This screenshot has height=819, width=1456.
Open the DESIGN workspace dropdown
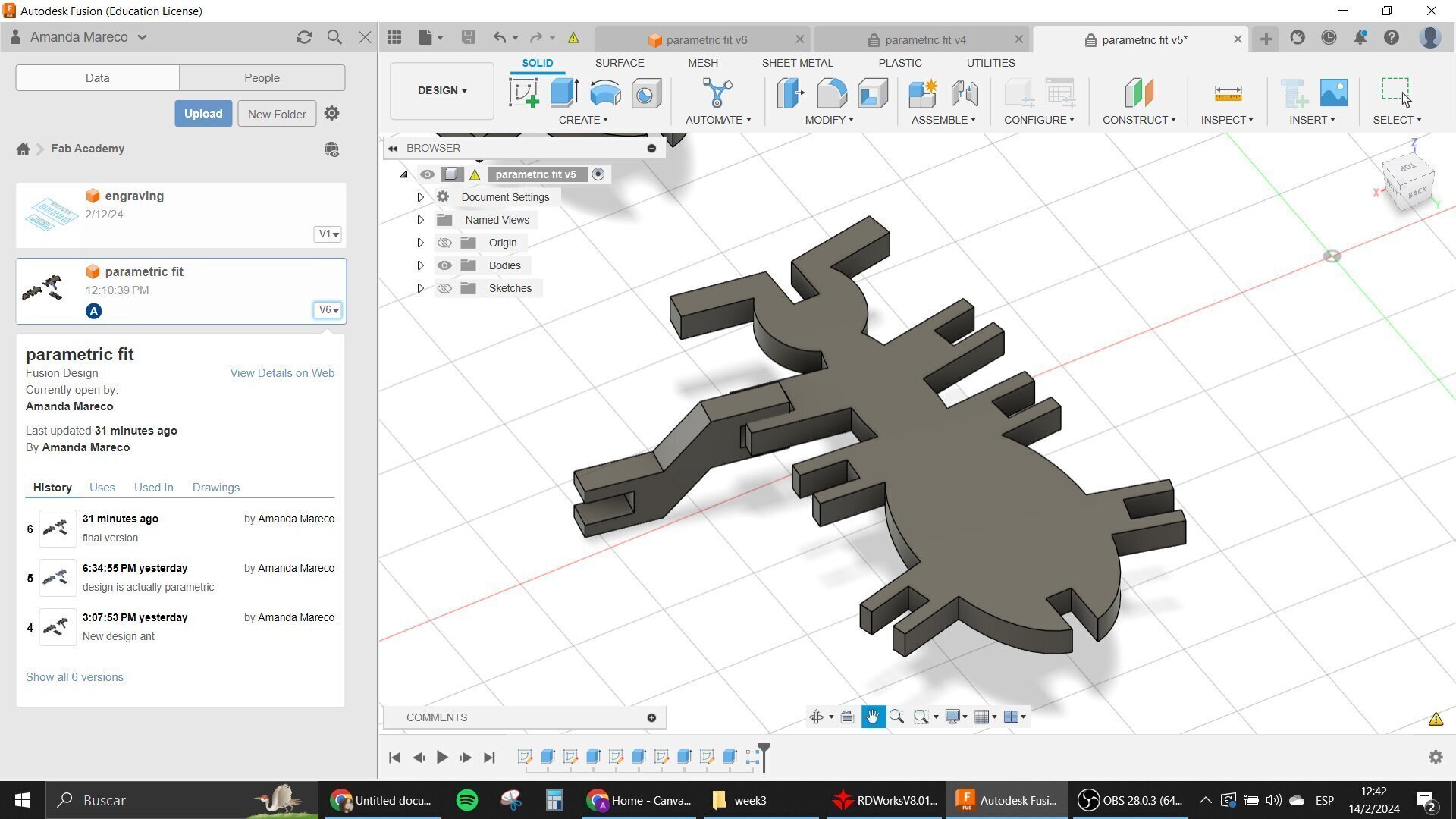[x=442, y=91]
